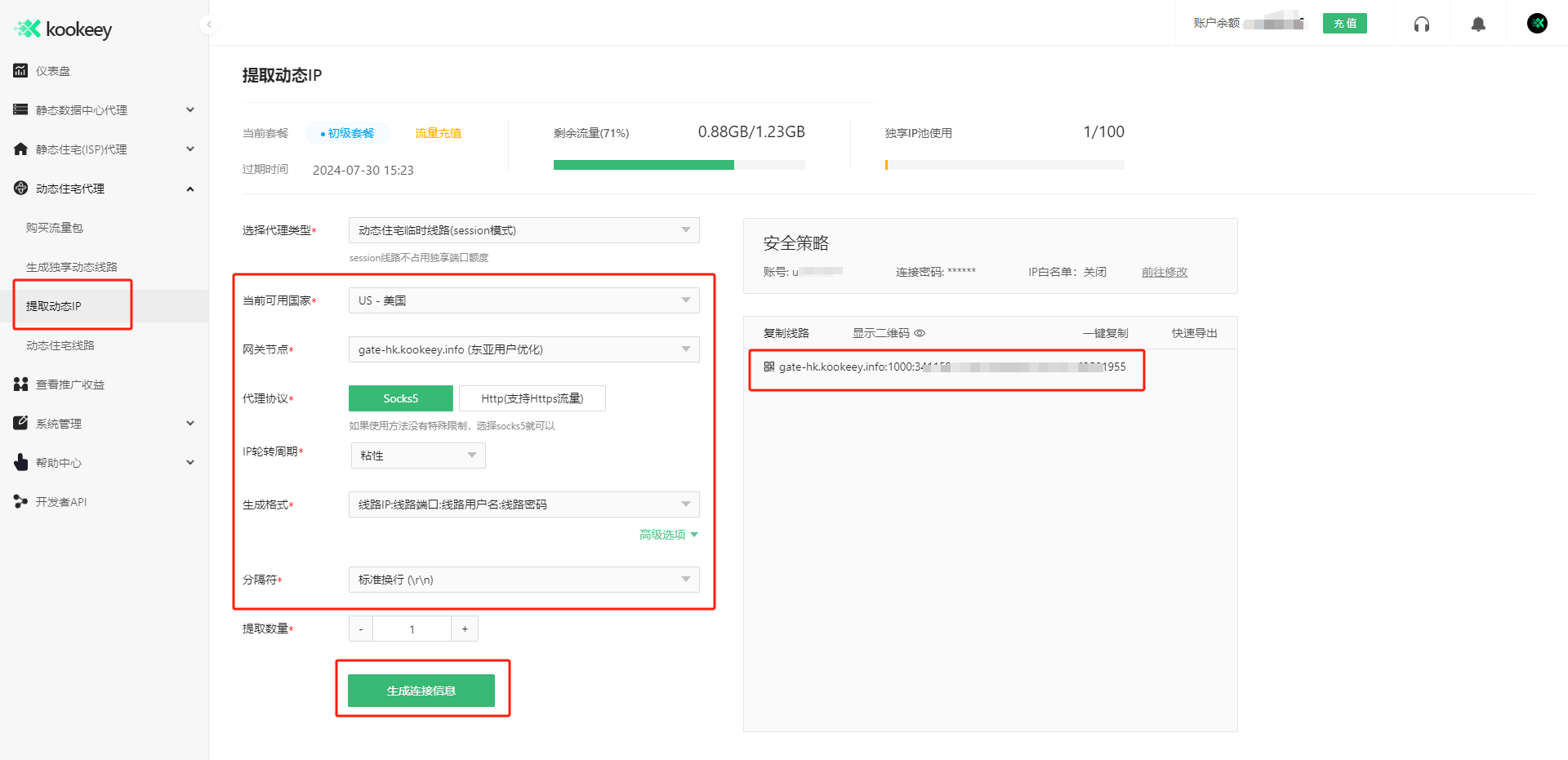Click the kookeey logo
The width and height of the screenshot is (1568, 760).
tap(61, 29)
